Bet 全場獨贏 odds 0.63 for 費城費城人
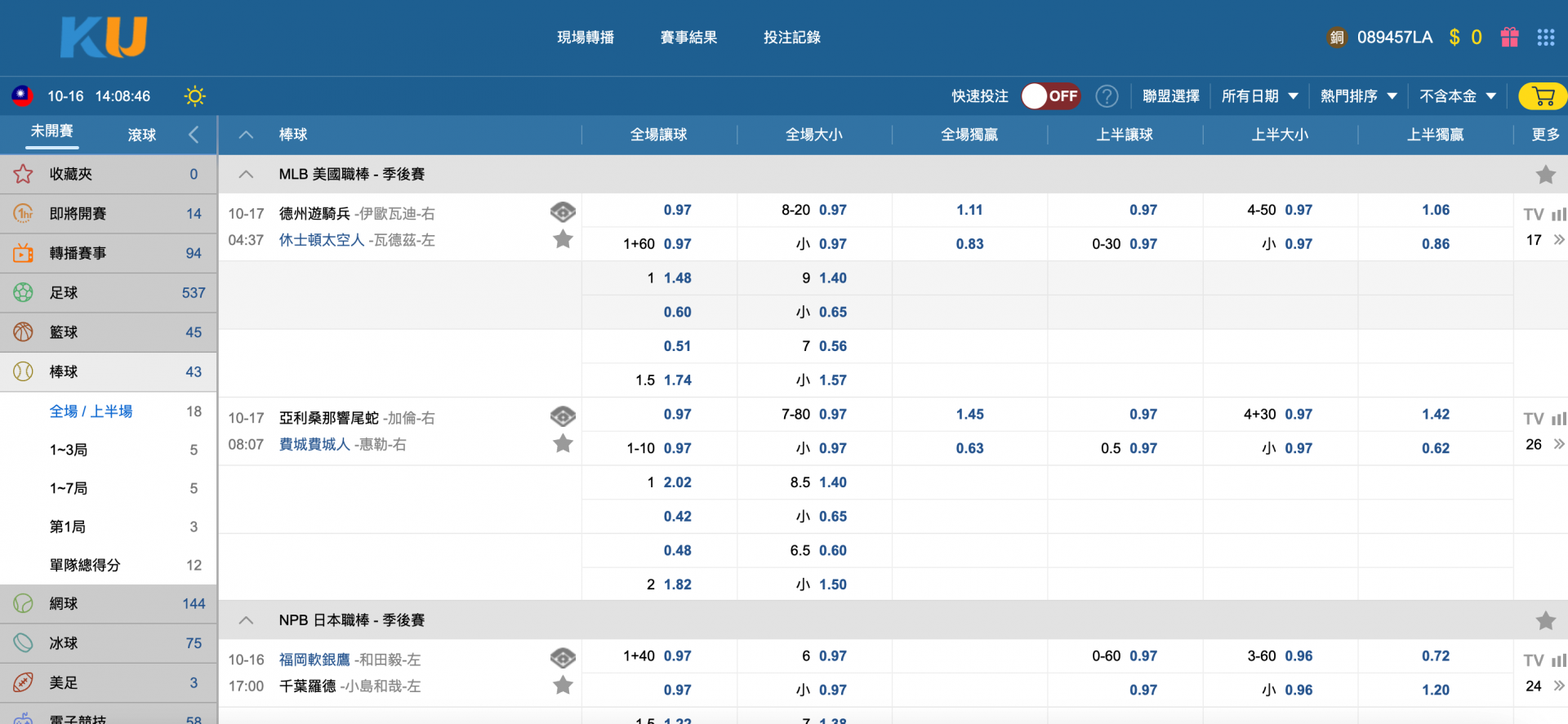 (x=969, y=448)
